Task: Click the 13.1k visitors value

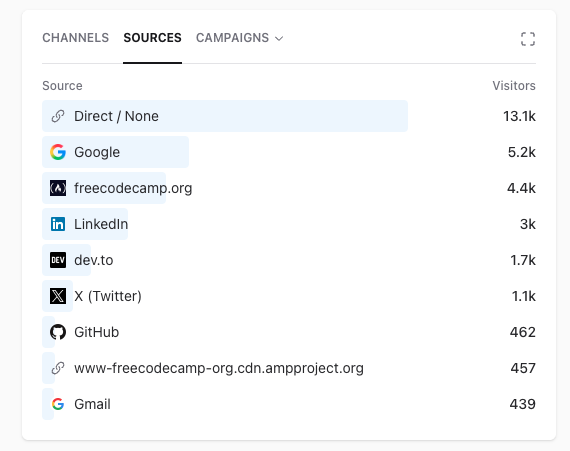Action: tap(519, 116)
